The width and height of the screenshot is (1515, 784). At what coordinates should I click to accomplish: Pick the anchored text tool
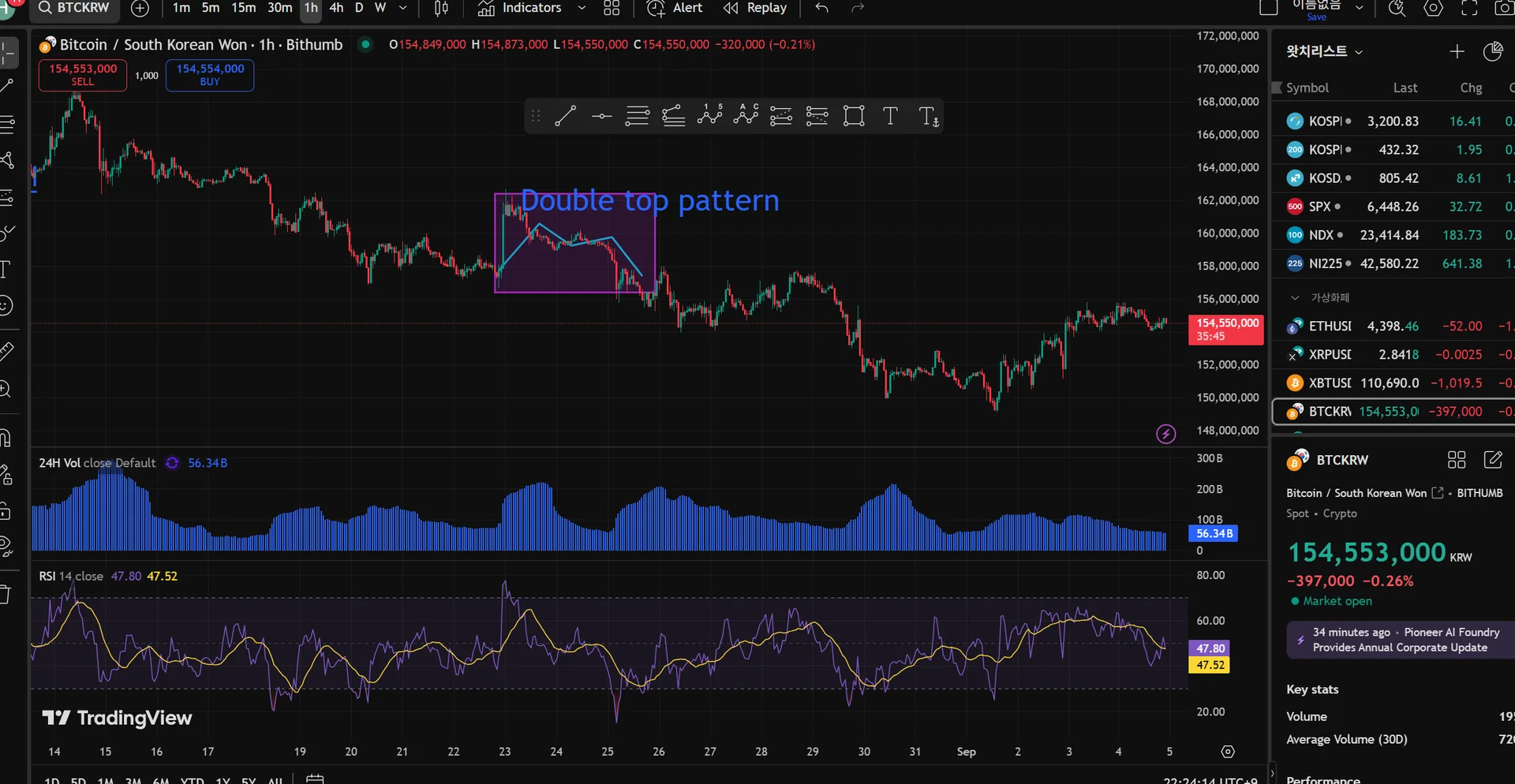[x=929, y=117]
